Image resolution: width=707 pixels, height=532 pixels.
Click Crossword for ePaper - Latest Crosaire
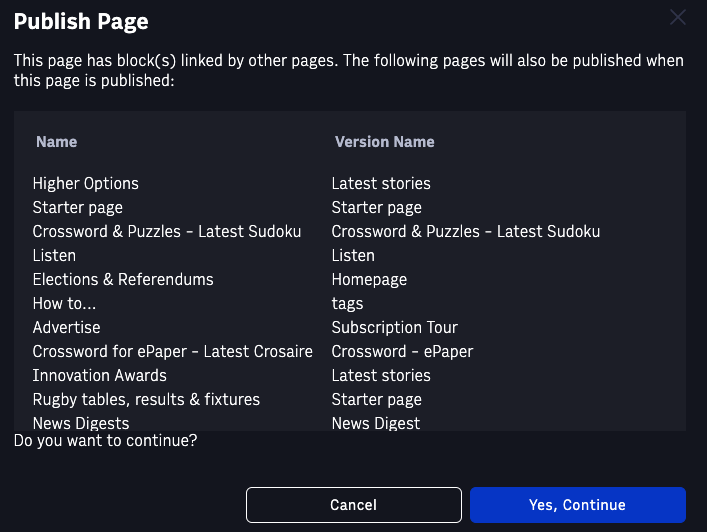tap(173, 351)
